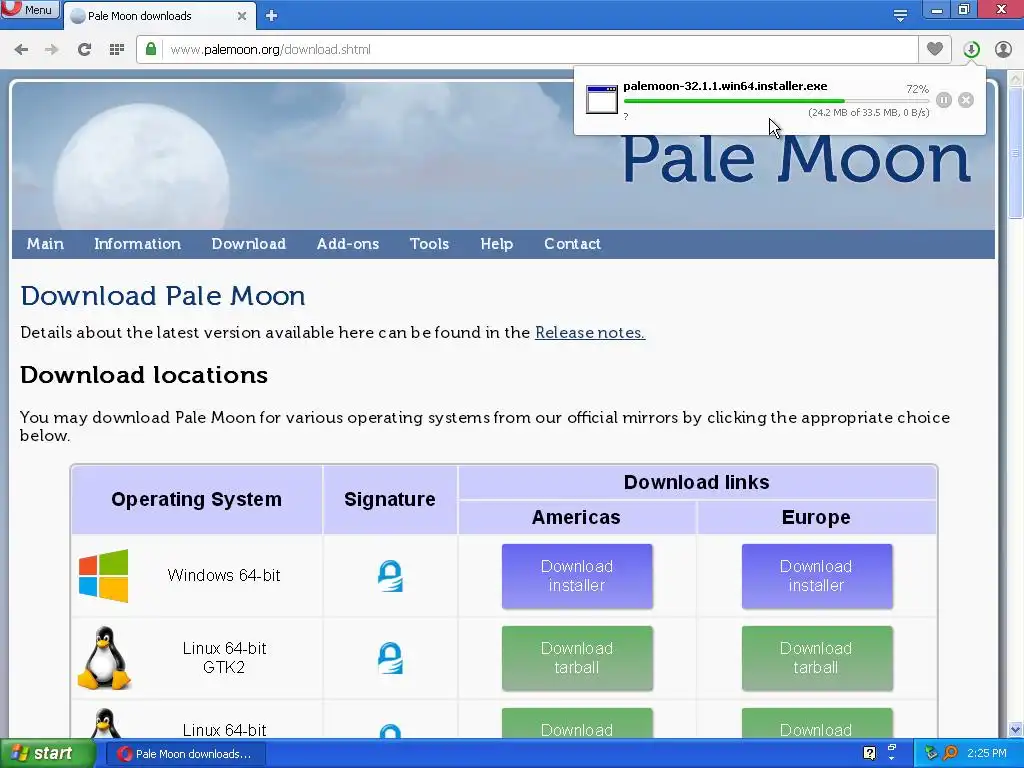Toggle the downloads icon in toolbar
This screenshot has width=1024, height=768.
pos(971,50)
